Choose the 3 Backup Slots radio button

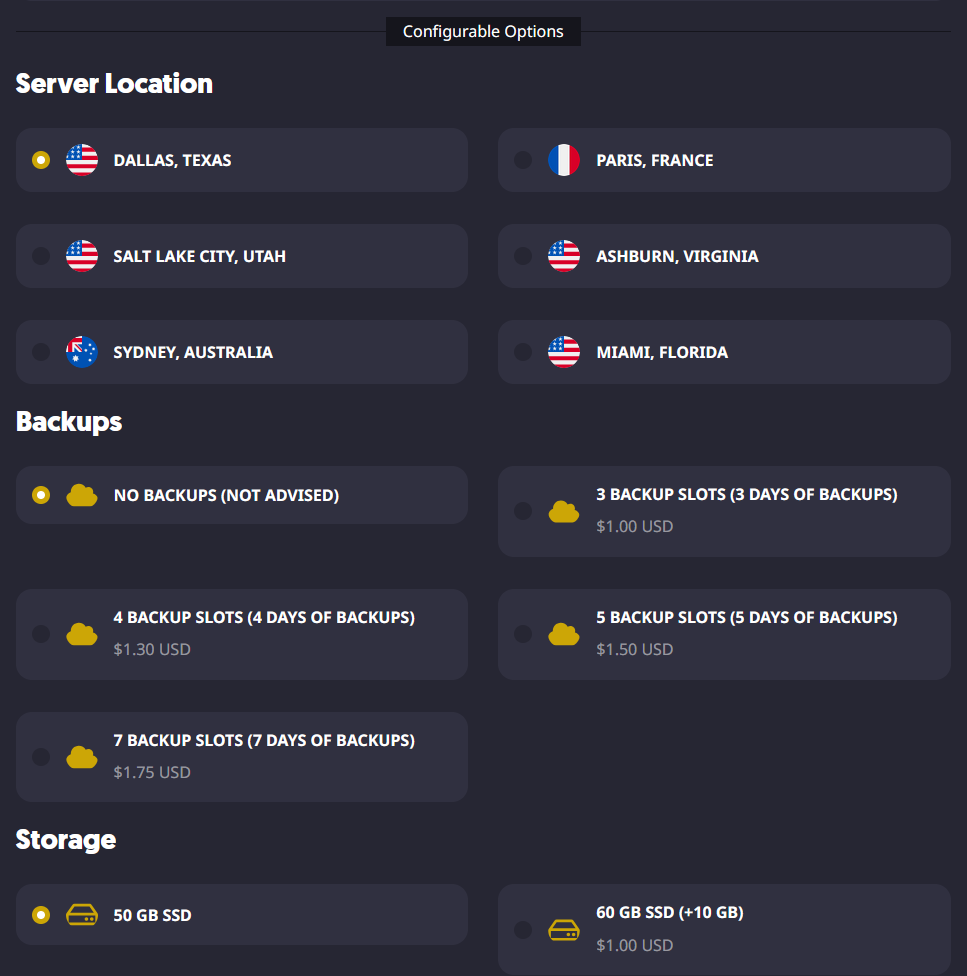[x=523, y=511]
